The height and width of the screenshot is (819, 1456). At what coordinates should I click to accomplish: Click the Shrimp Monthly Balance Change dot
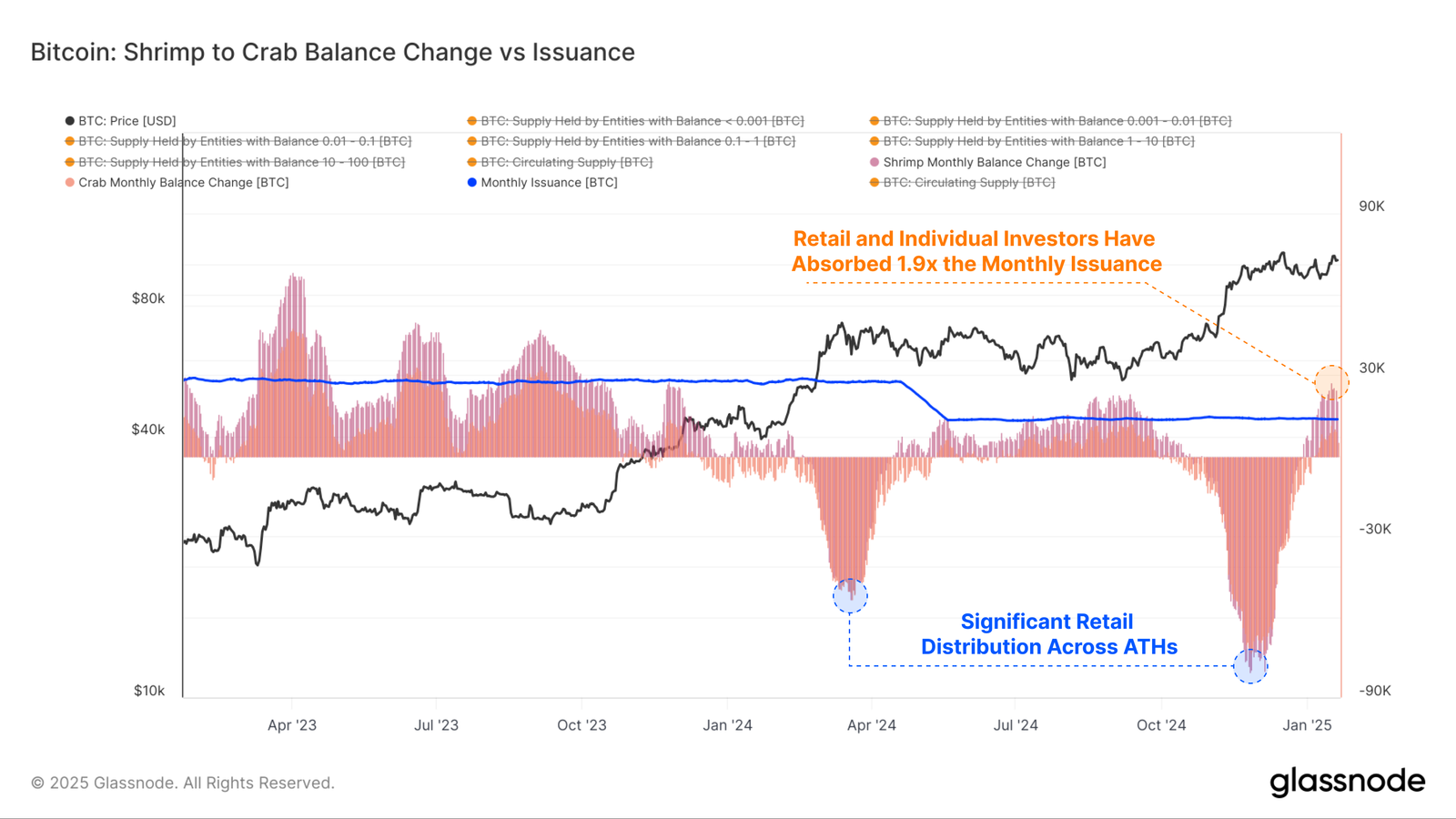[x=875, y=162]
